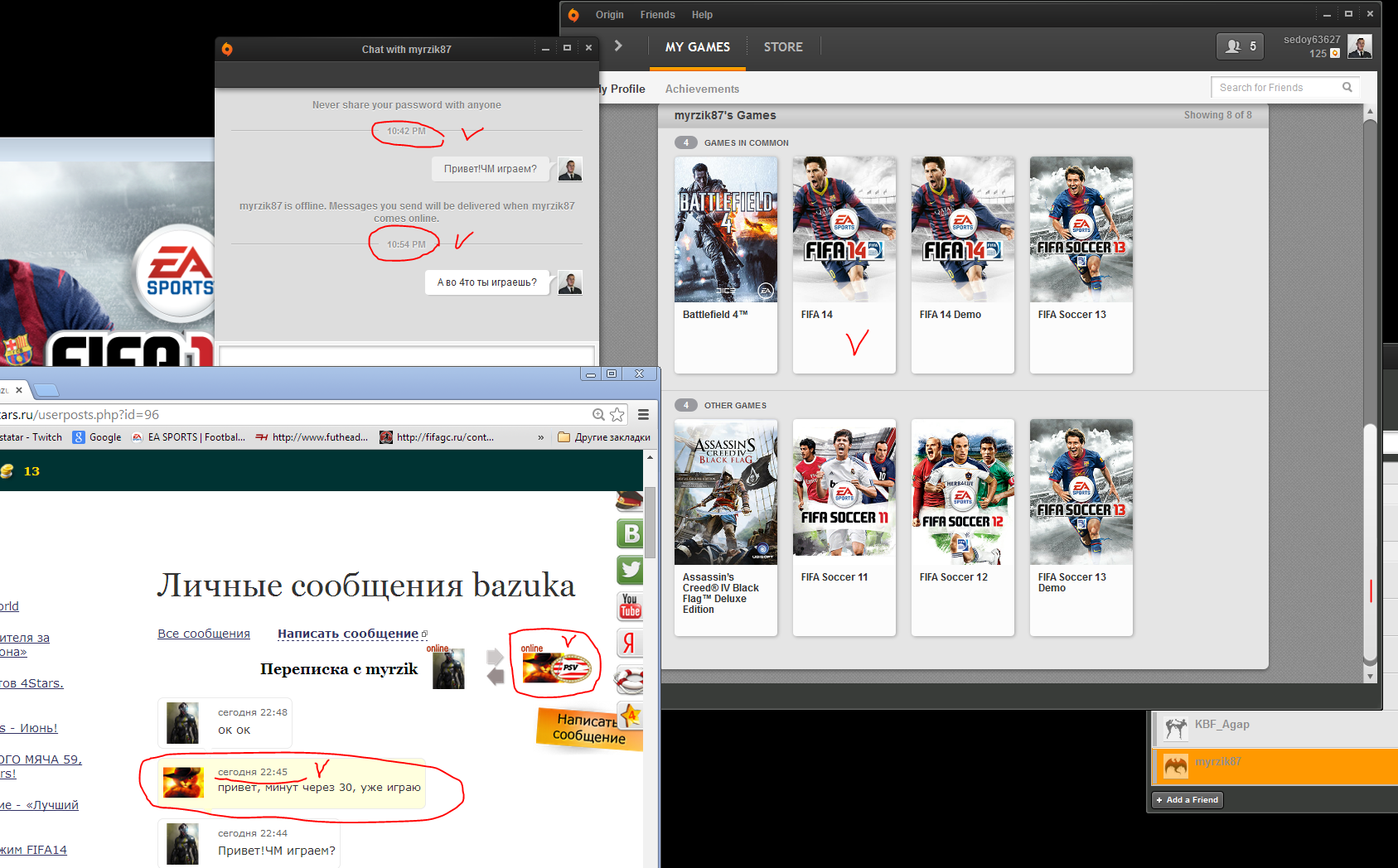Select the FIFA Soccer 13 tile in Games in Common
Screen dimensions: 1398x868
tap(1081, 265)
